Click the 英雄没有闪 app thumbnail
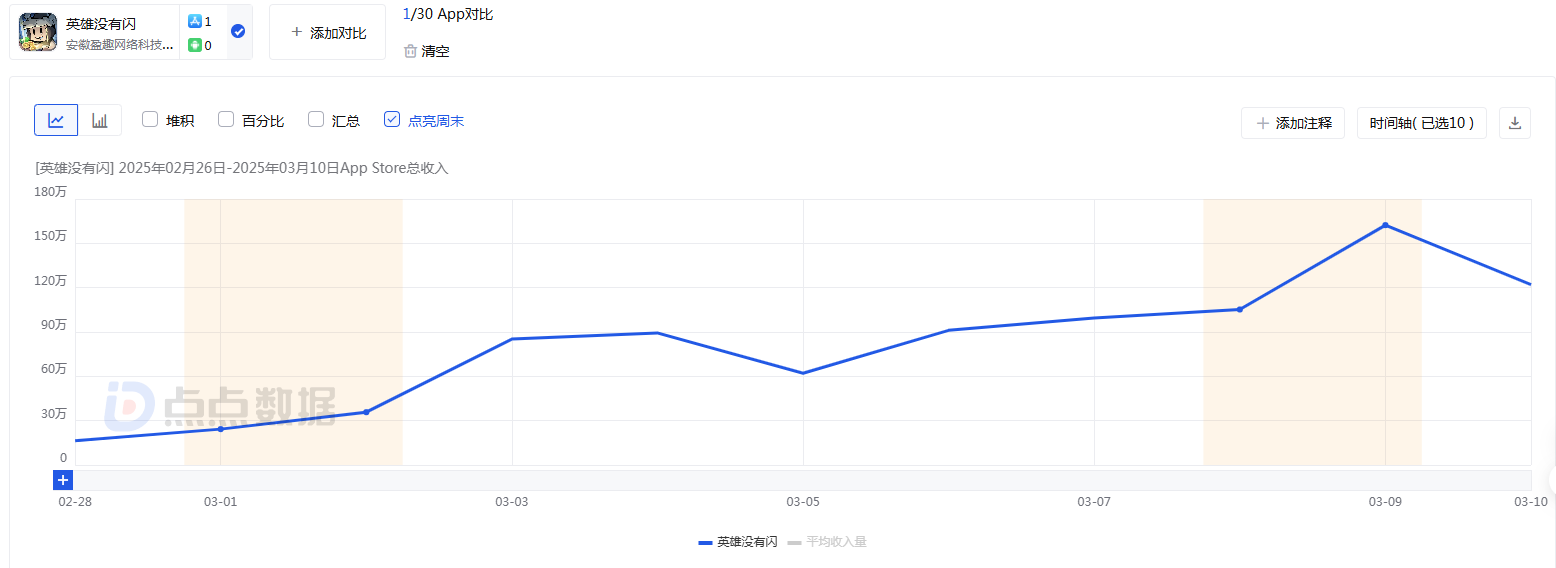 (38, 33)
